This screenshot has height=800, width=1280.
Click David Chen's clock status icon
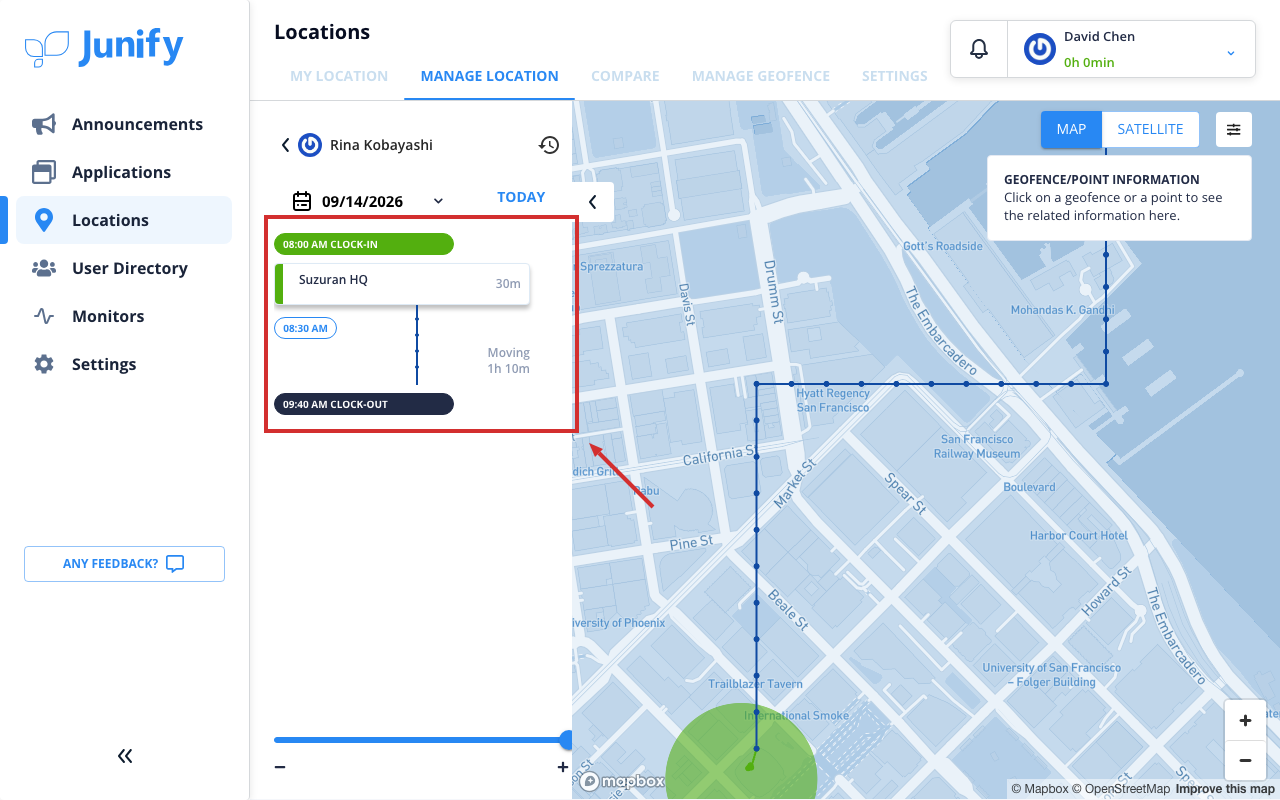1040,49
